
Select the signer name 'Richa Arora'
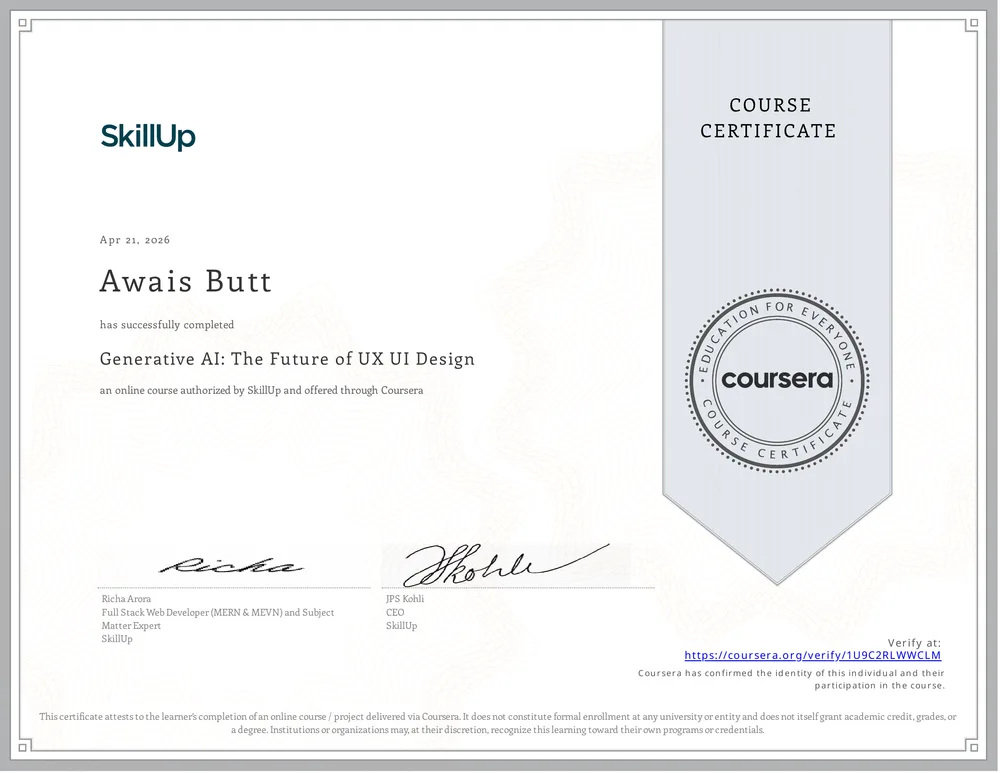[x=126, y=599]
